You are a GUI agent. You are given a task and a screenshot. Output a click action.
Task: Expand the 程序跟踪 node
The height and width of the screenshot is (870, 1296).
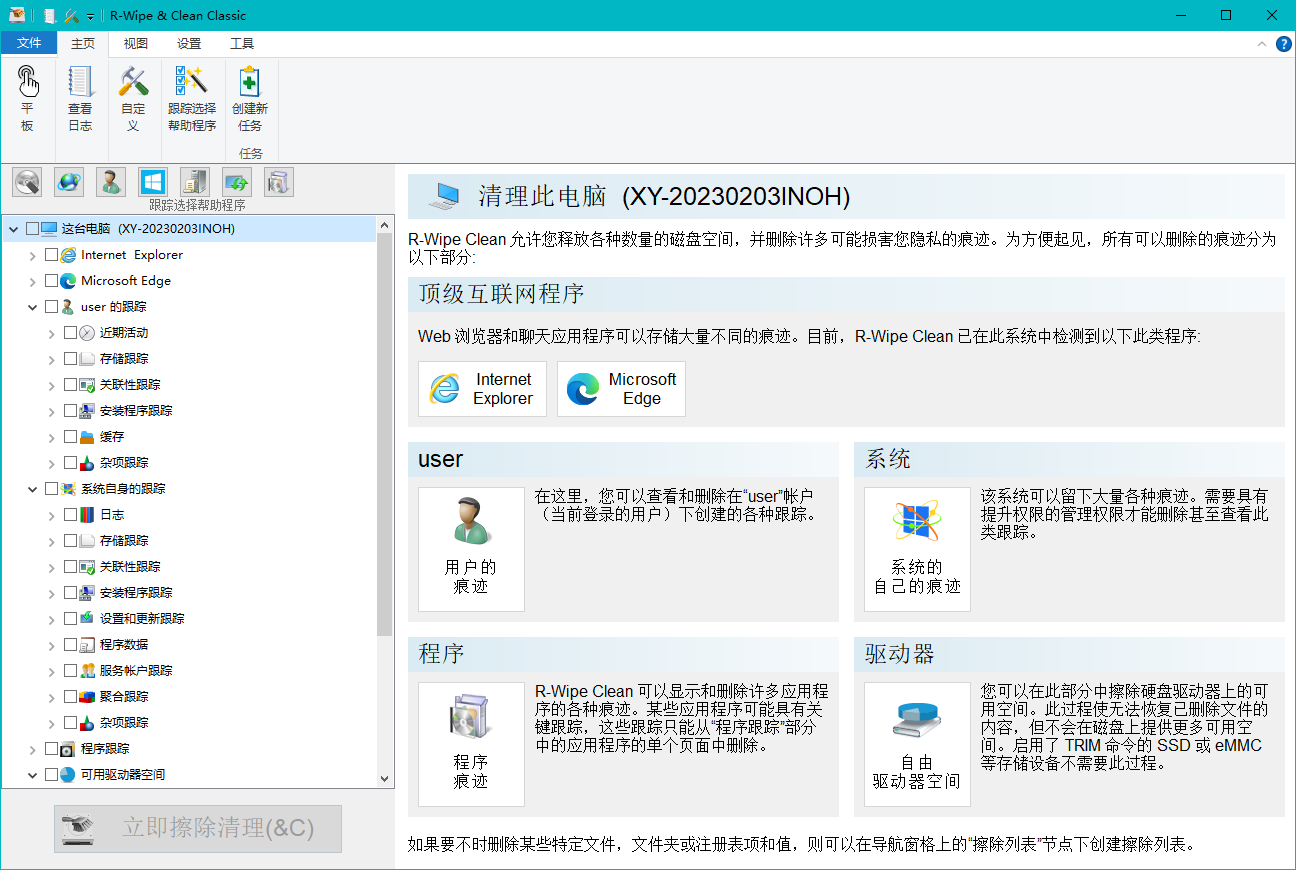point(33,749)
